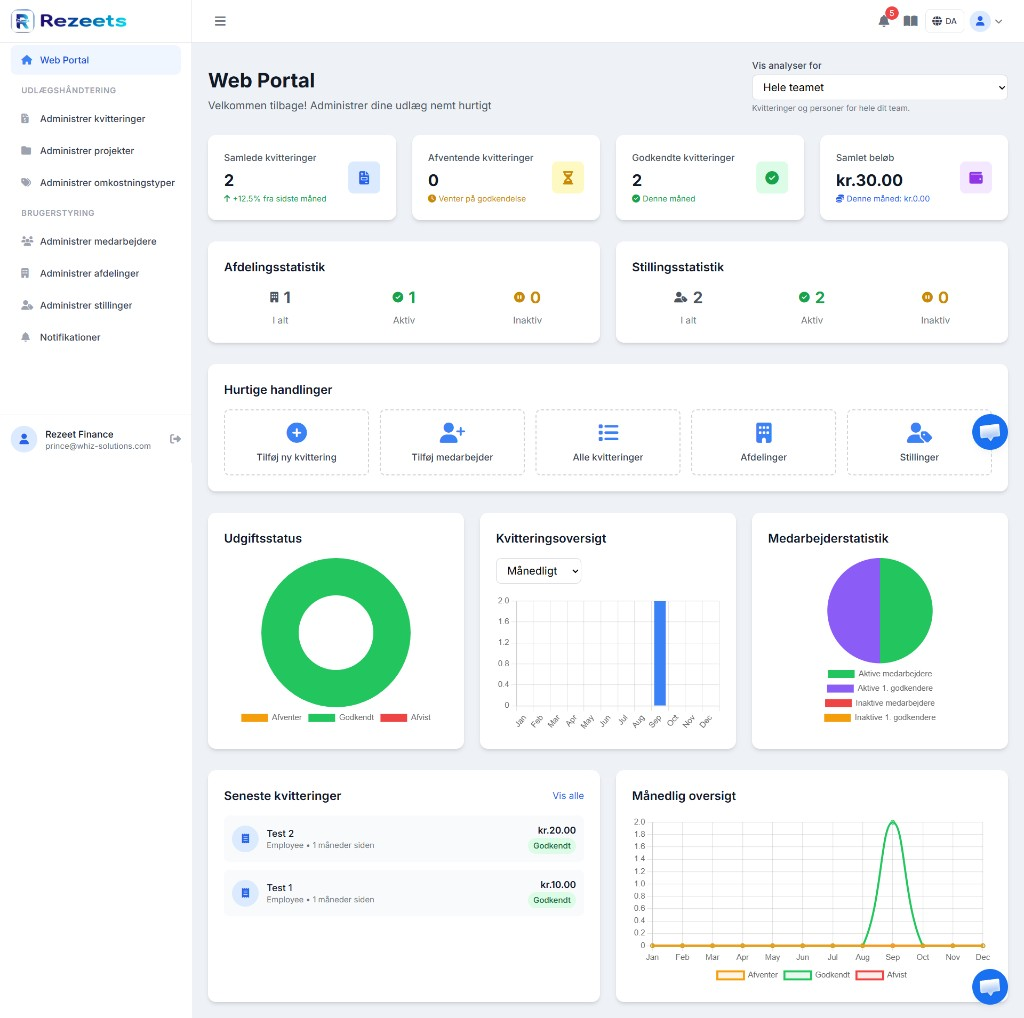Expand the user profile menu in header
The width and height of the screenshot is (1024, 1018).
(986, 21)
